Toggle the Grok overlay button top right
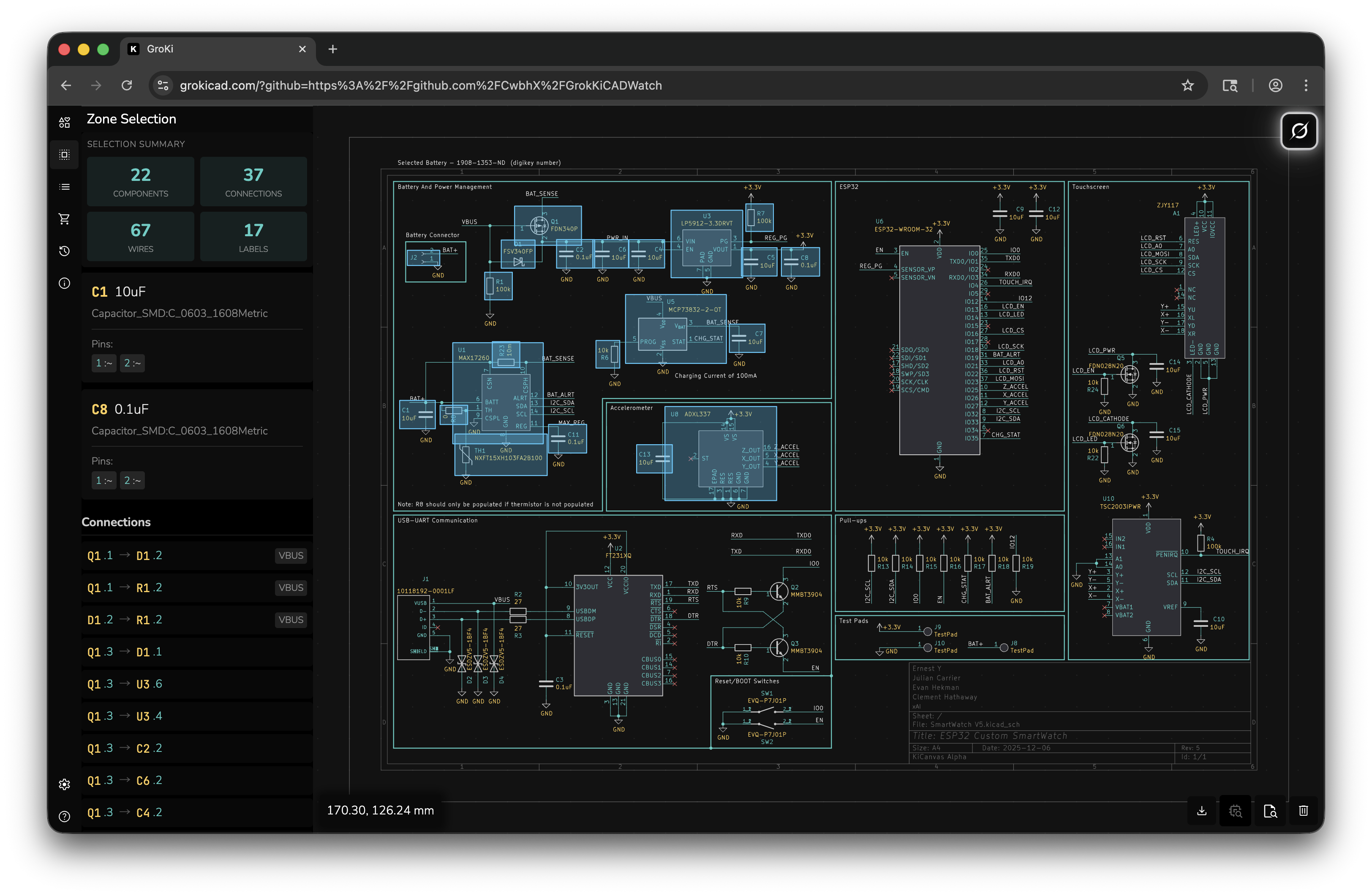Image resolution: width=1372 pixels, height=896 pixels. (1299, 131)
